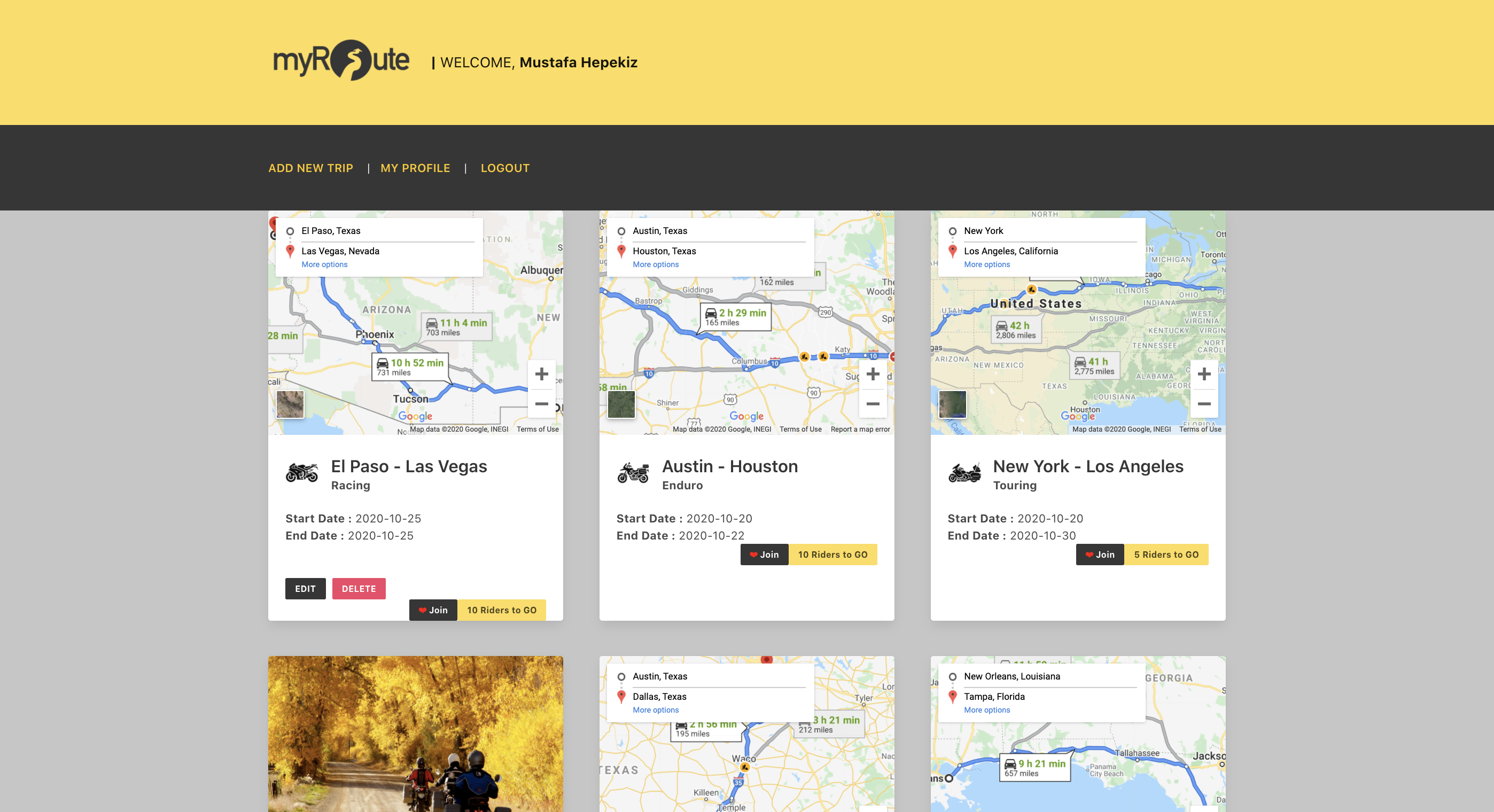
Task: Join the El Paso - Las Vegas trip
Action: click(x=433, y=610)
